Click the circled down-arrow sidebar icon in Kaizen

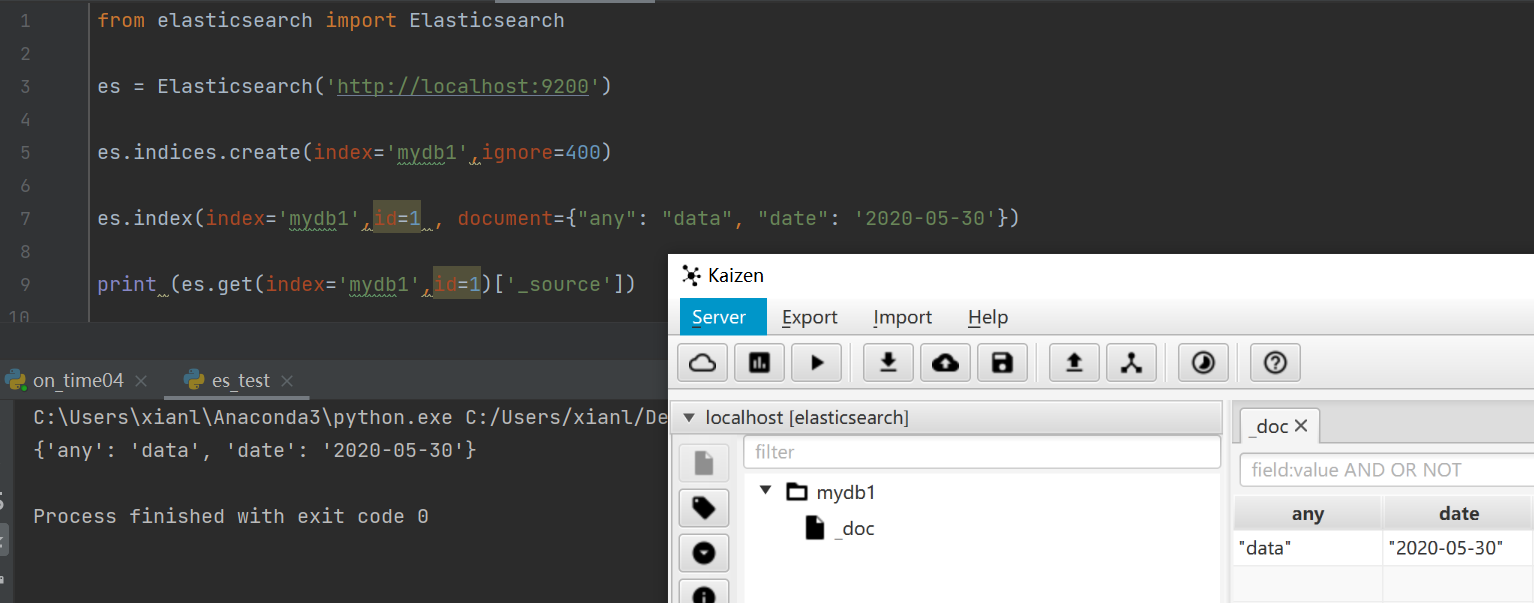704,553
